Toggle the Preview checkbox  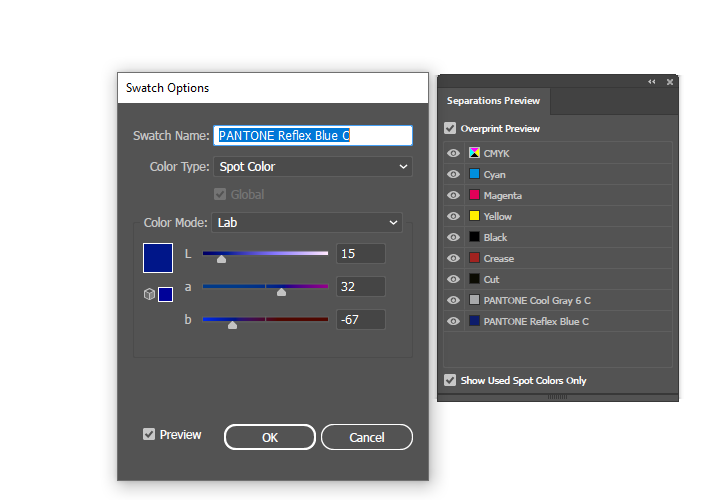pos(149,434)
